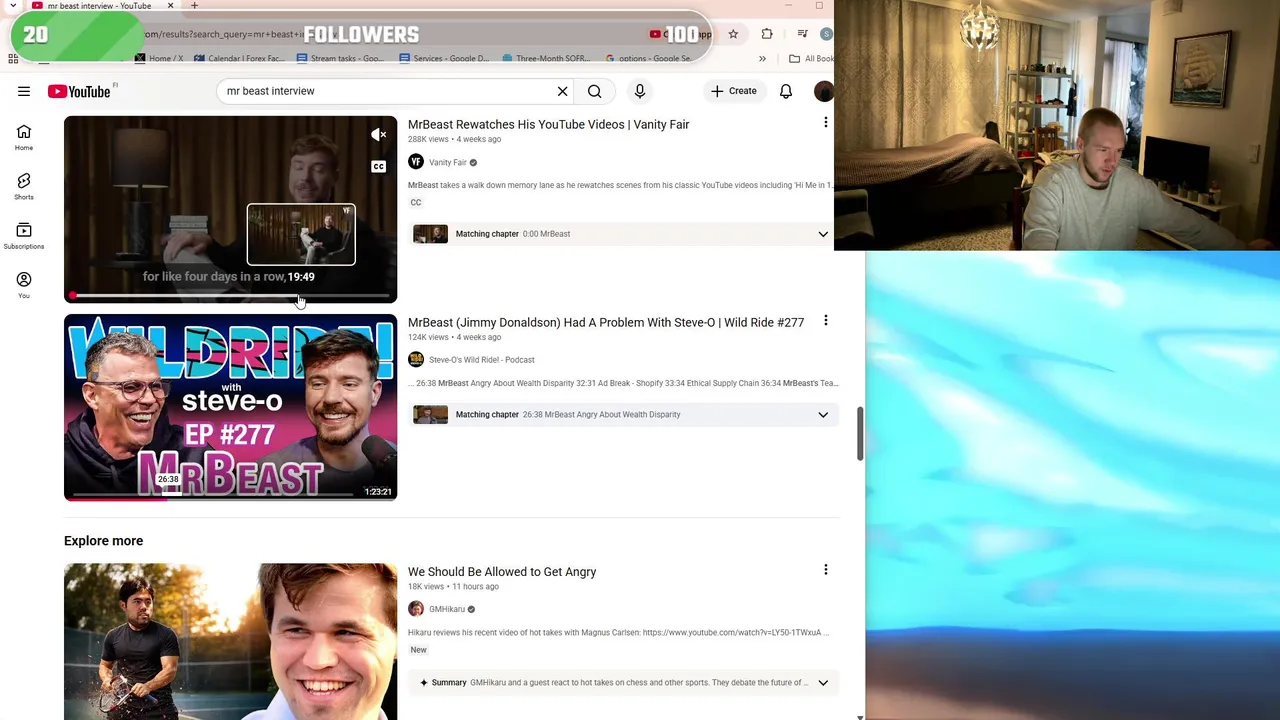Open the YouTube hamburger guide menu
Screen dimensions: 1280x720
point(24,91)
